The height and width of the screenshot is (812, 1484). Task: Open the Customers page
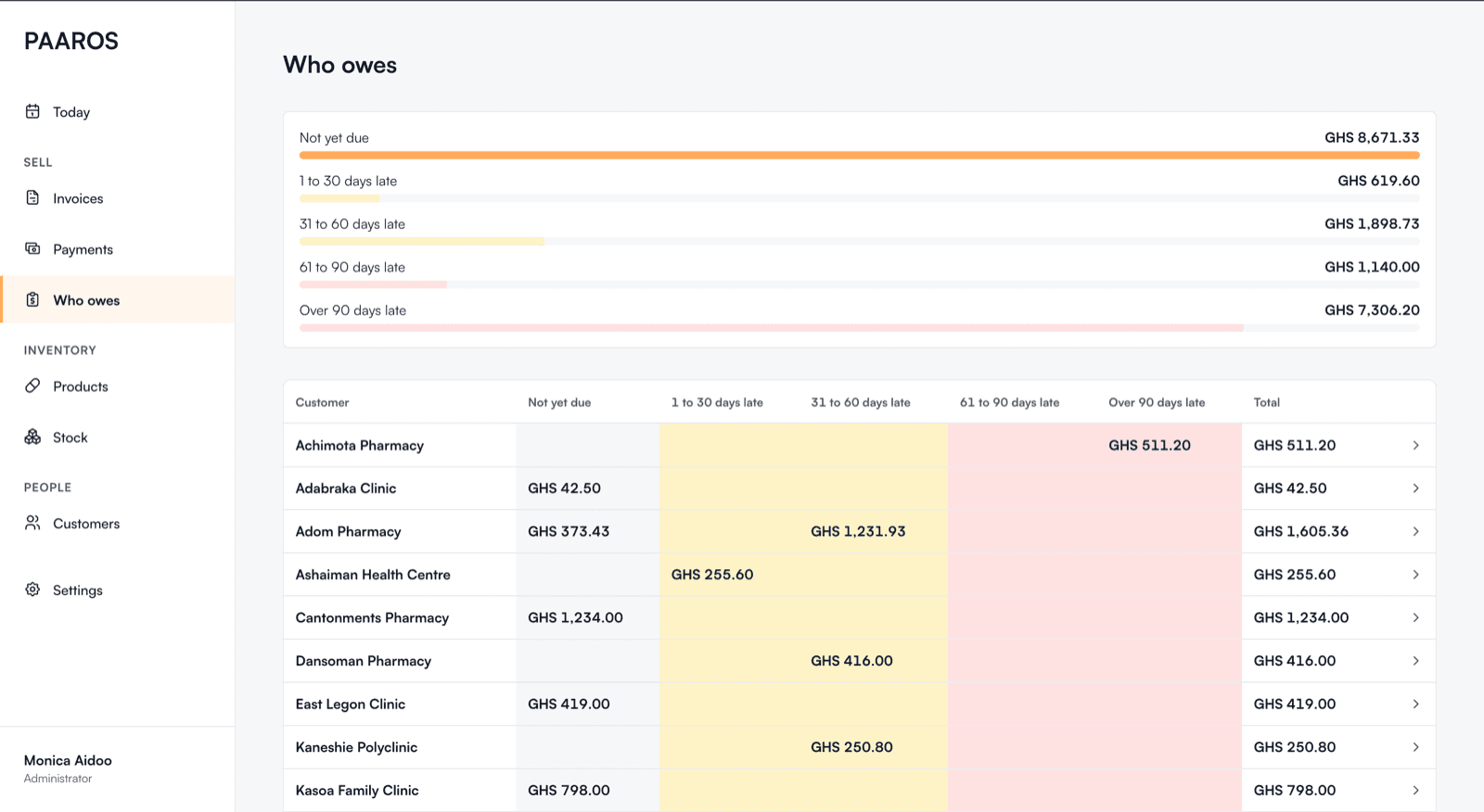tap(118, 524)
